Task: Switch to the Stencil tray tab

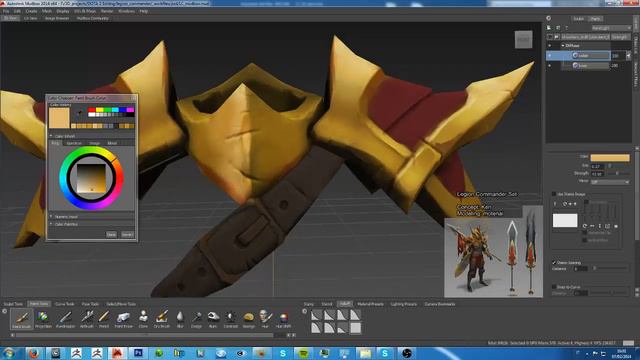Action: (327, 304)
